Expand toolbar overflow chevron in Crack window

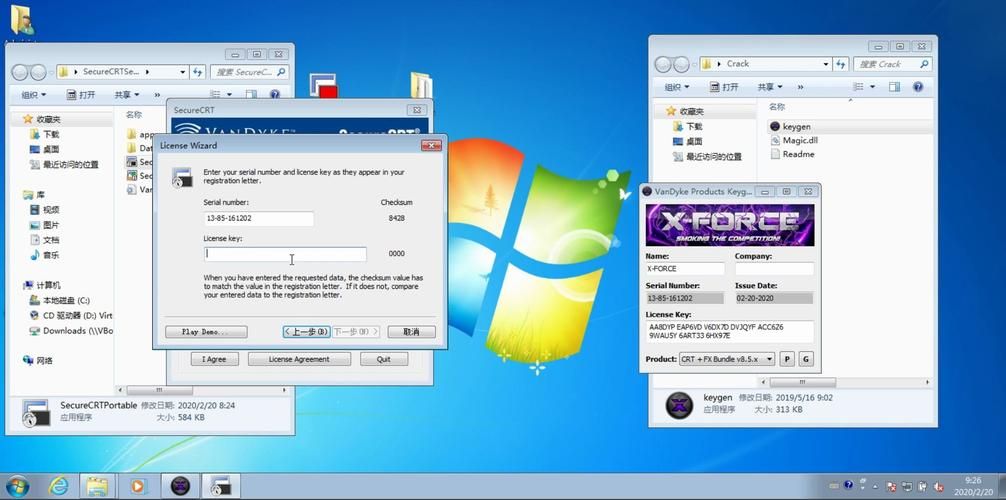click(801, 87)
